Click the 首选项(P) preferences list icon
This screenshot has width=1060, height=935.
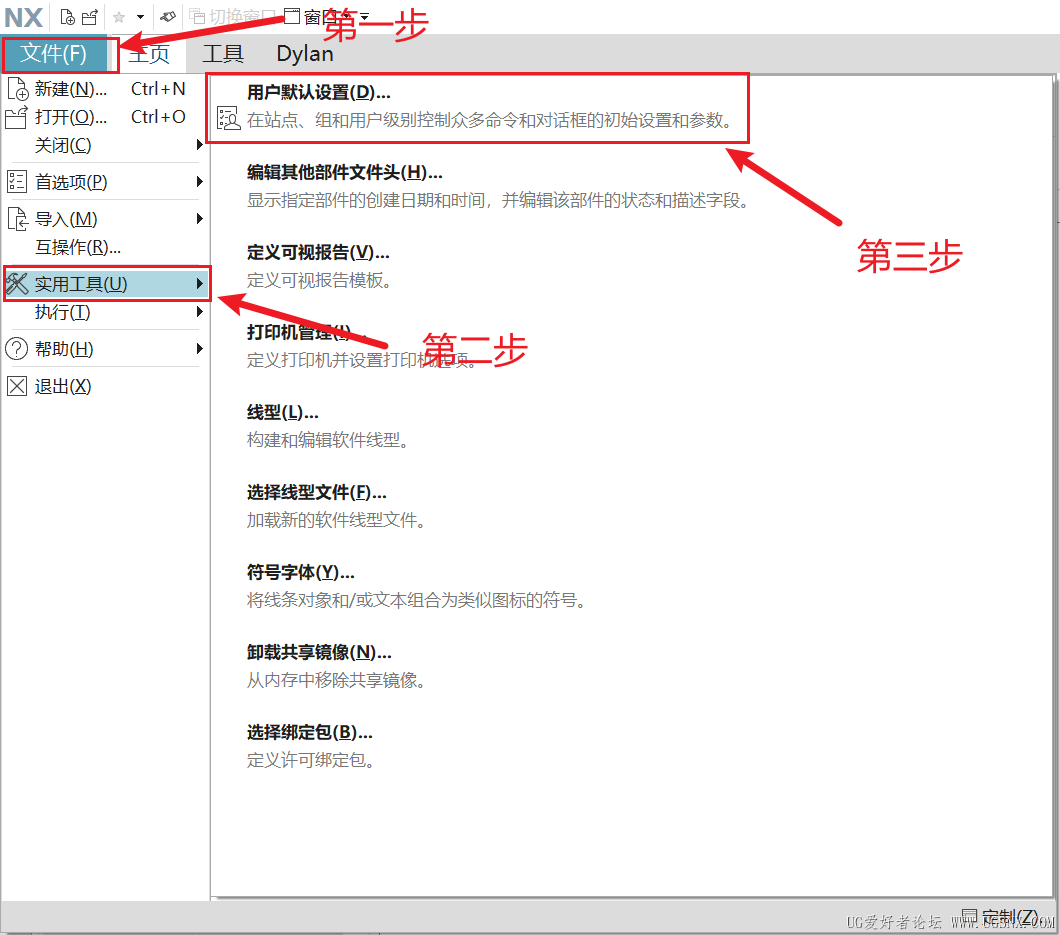(17, 182)
